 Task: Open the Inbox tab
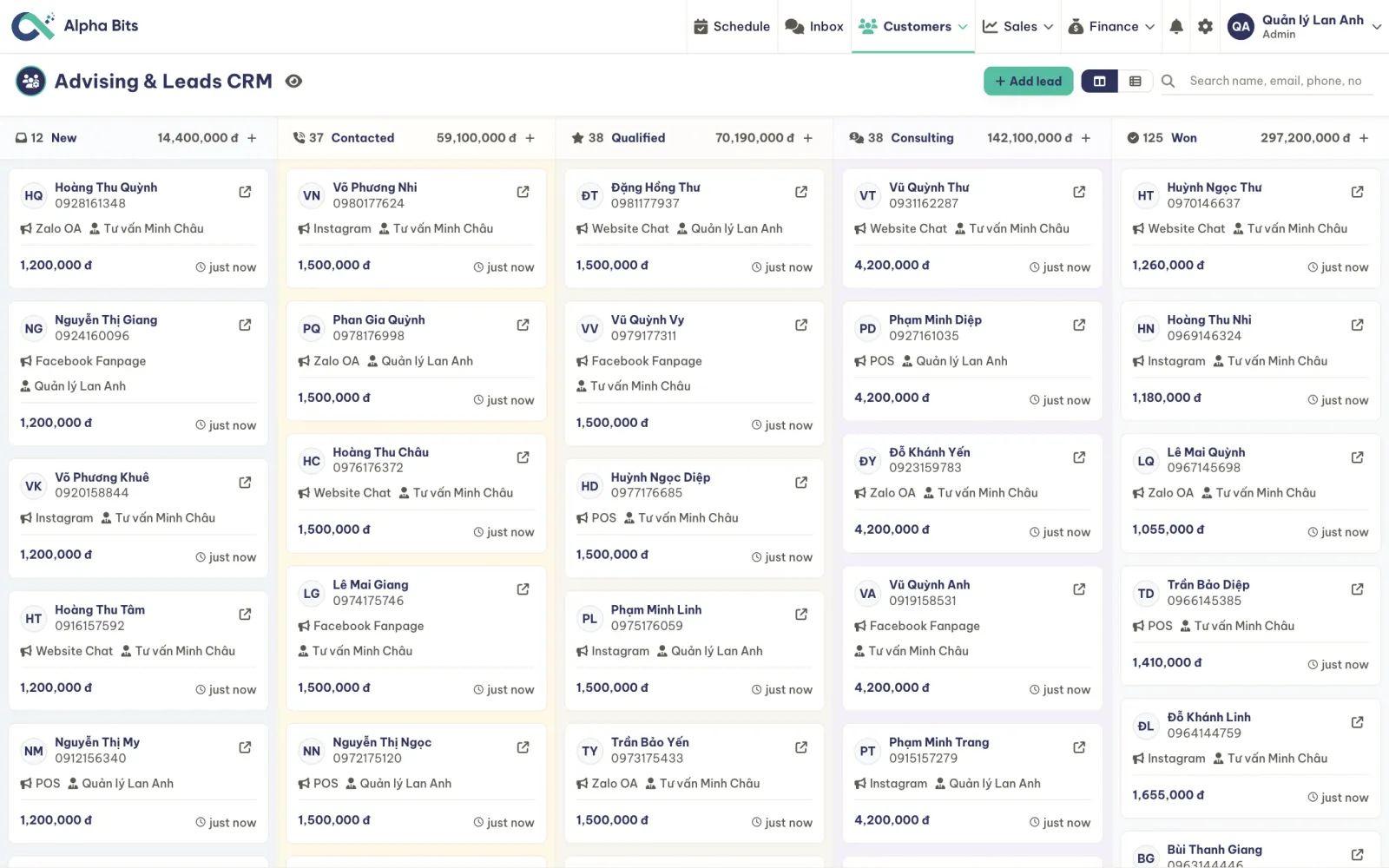[814, 26]
